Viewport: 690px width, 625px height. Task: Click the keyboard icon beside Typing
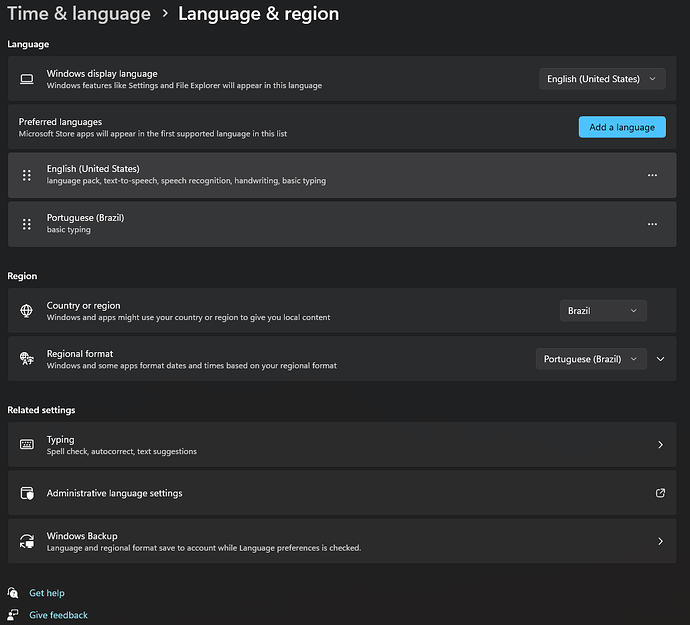[27, 444]
